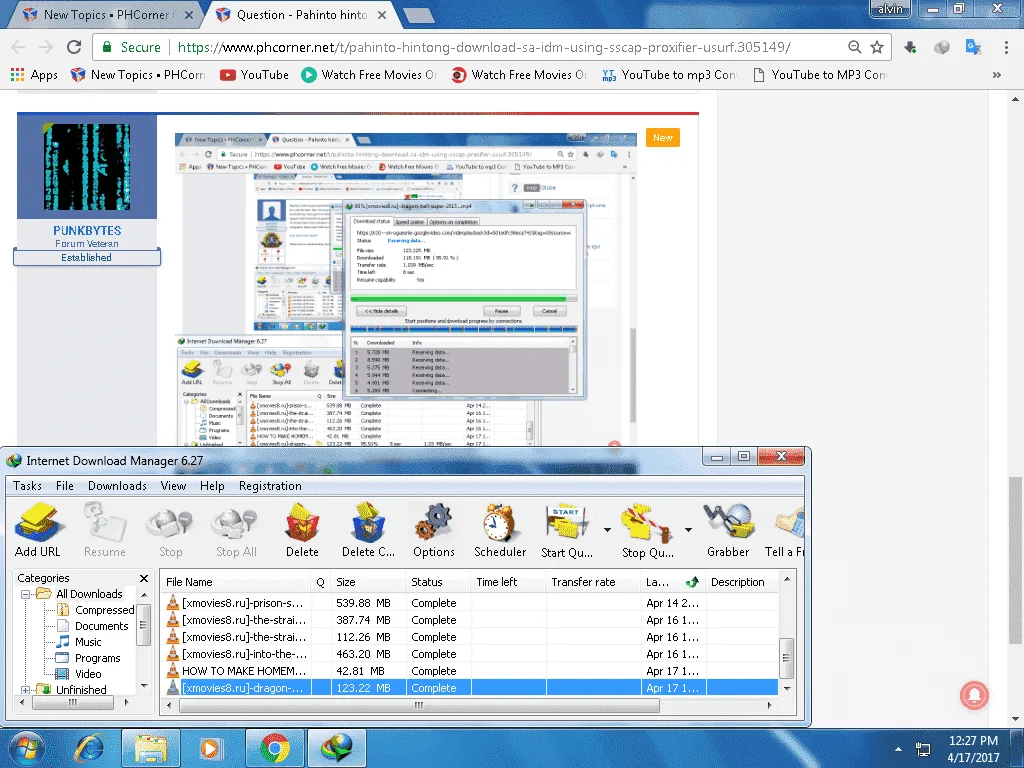Expand the Unfinished category node
Image resolution: width=1024 pixels, height=768 pixels.
25,690
